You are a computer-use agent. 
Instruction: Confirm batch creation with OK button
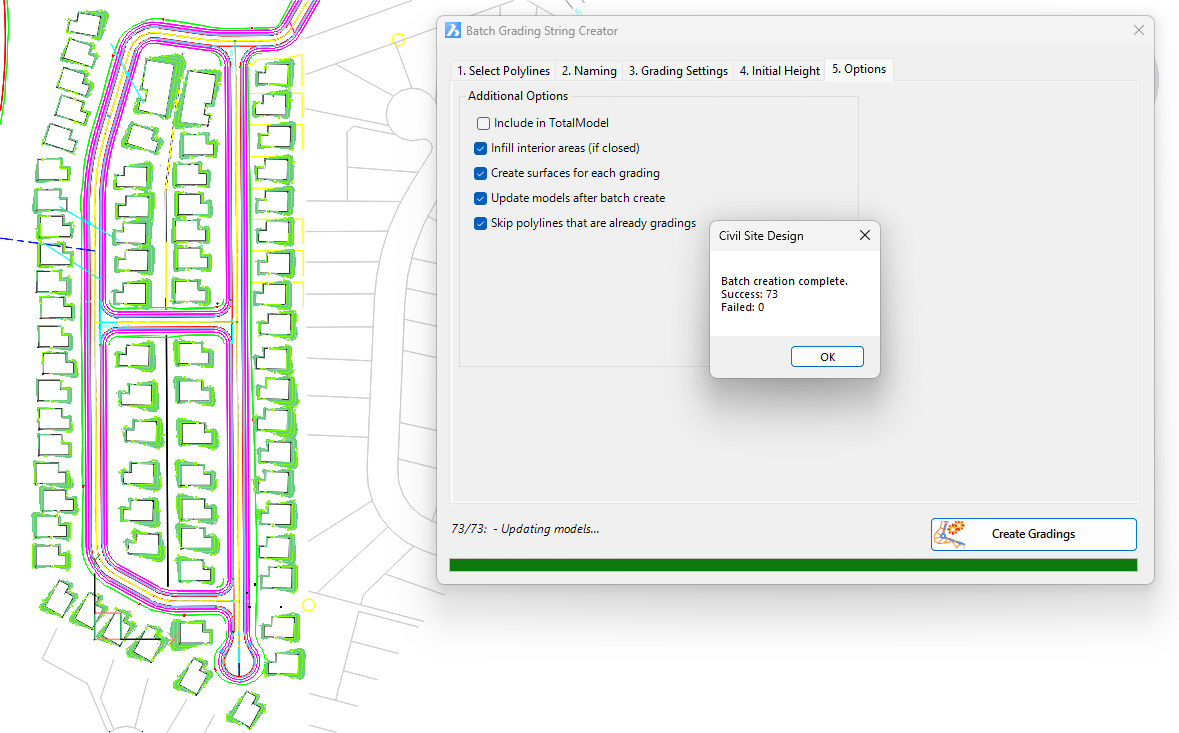tap(827, 357)
